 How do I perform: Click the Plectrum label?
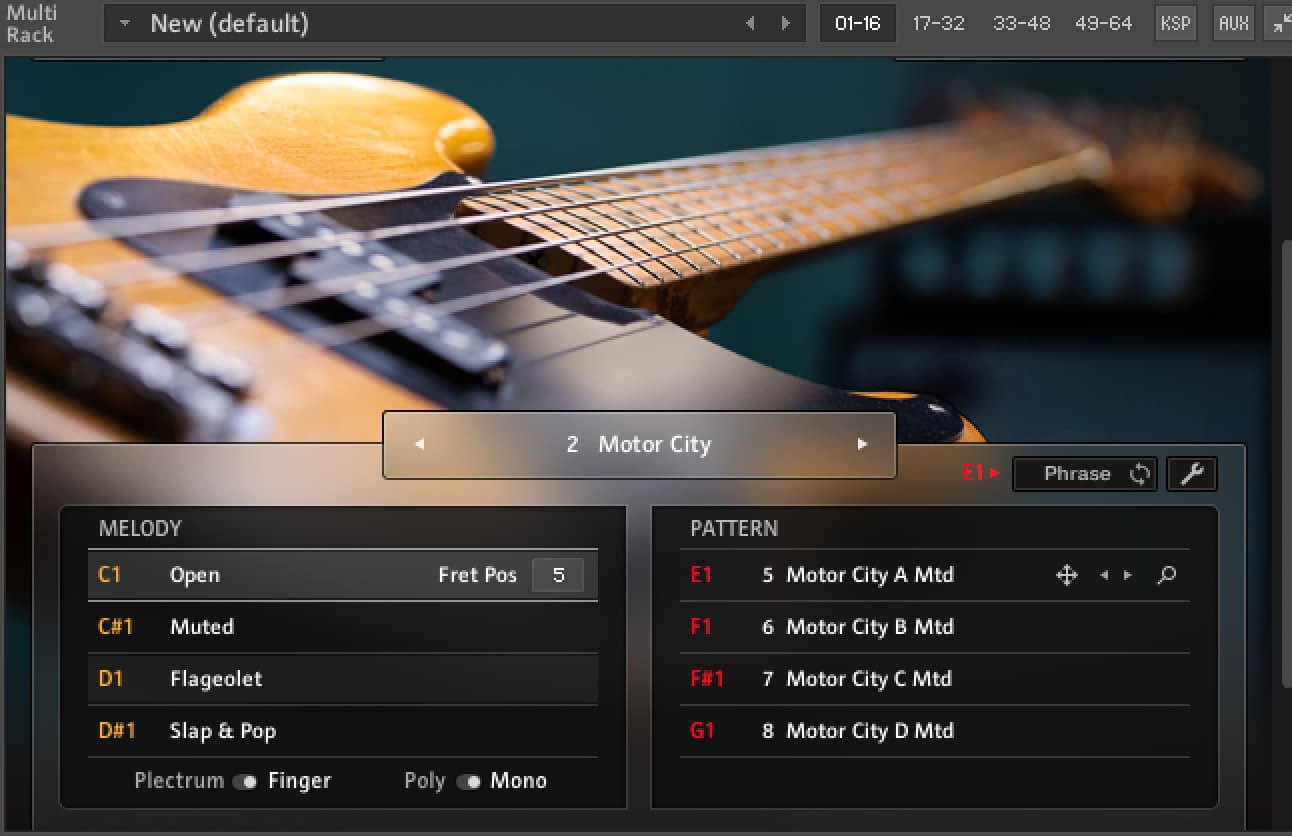coord(179,781)
